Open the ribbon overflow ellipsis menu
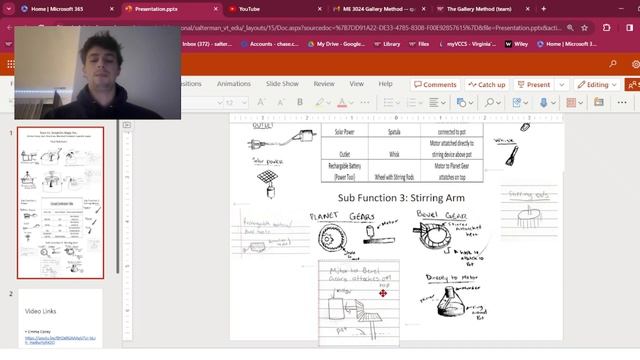Viewport: 640px width, 360px height. [622, 102]
